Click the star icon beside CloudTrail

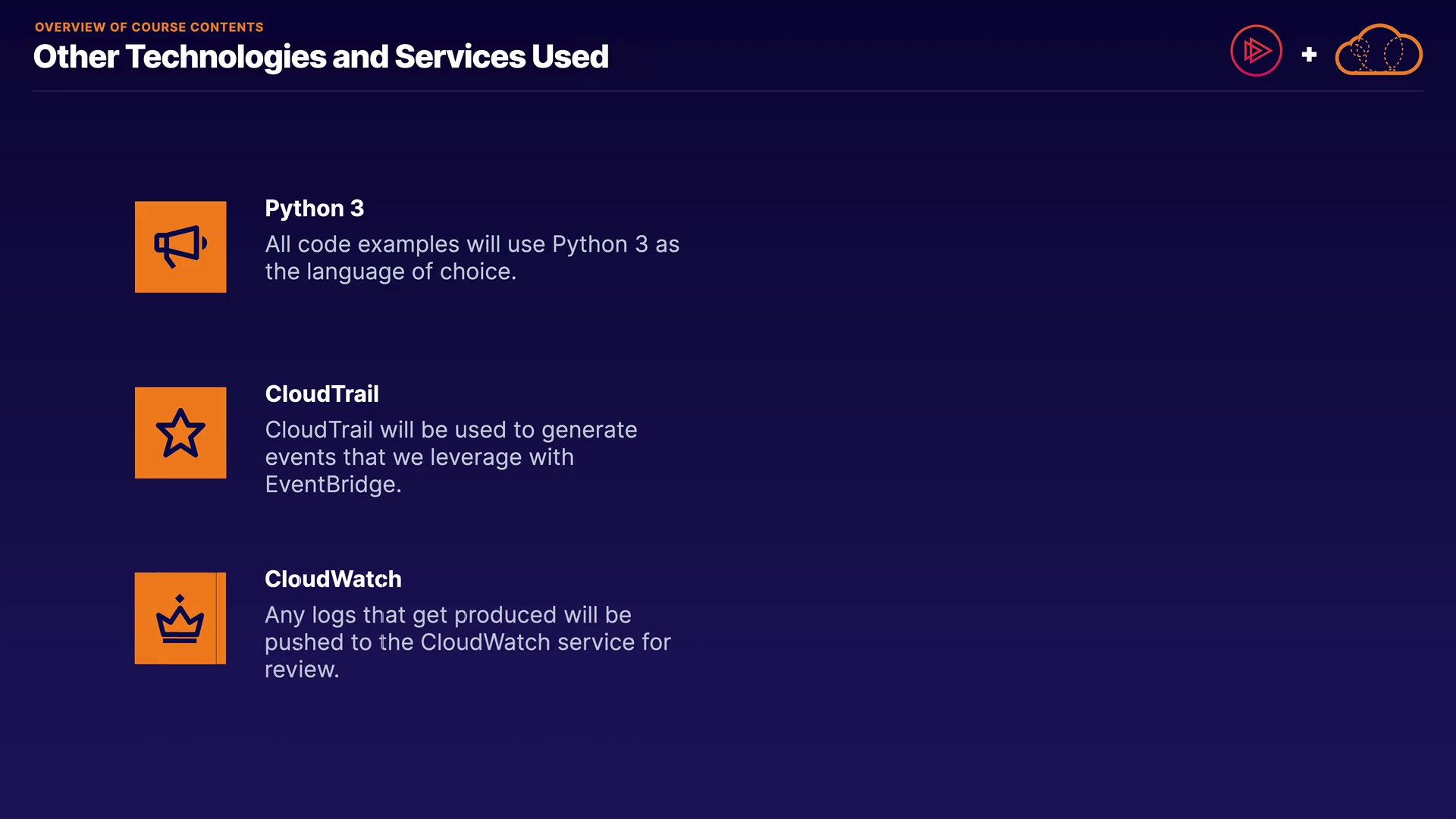tap(180, 433)
